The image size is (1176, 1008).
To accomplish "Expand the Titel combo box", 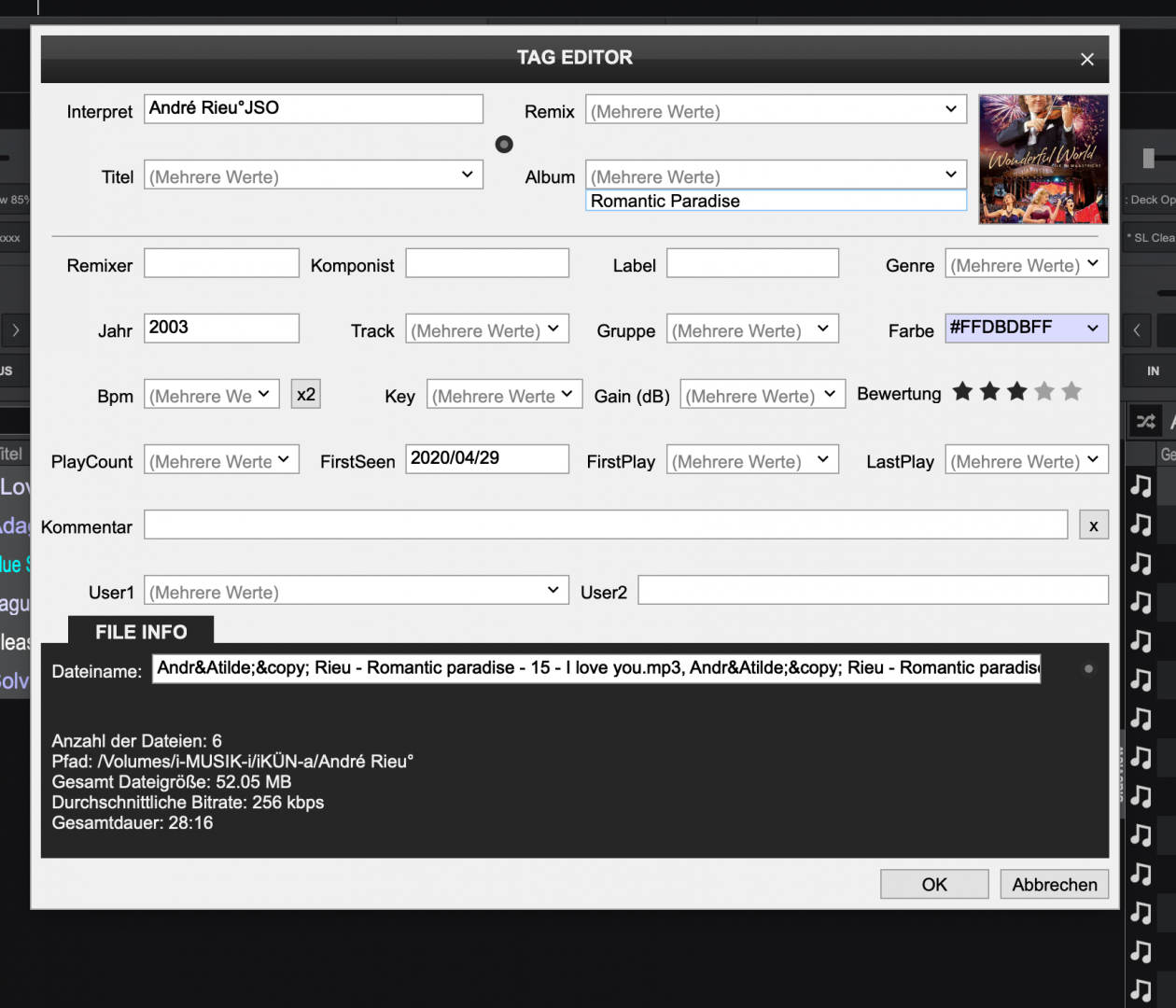I will click(467, 175).
